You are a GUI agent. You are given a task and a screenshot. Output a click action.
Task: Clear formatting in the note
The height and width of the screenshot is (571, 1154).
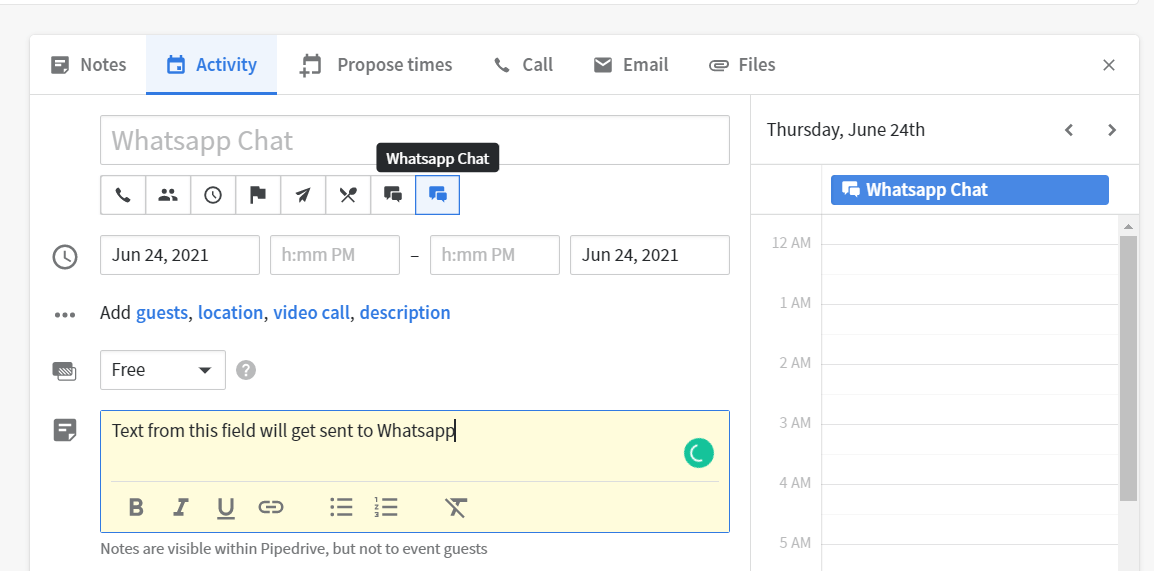click(456, 507)
